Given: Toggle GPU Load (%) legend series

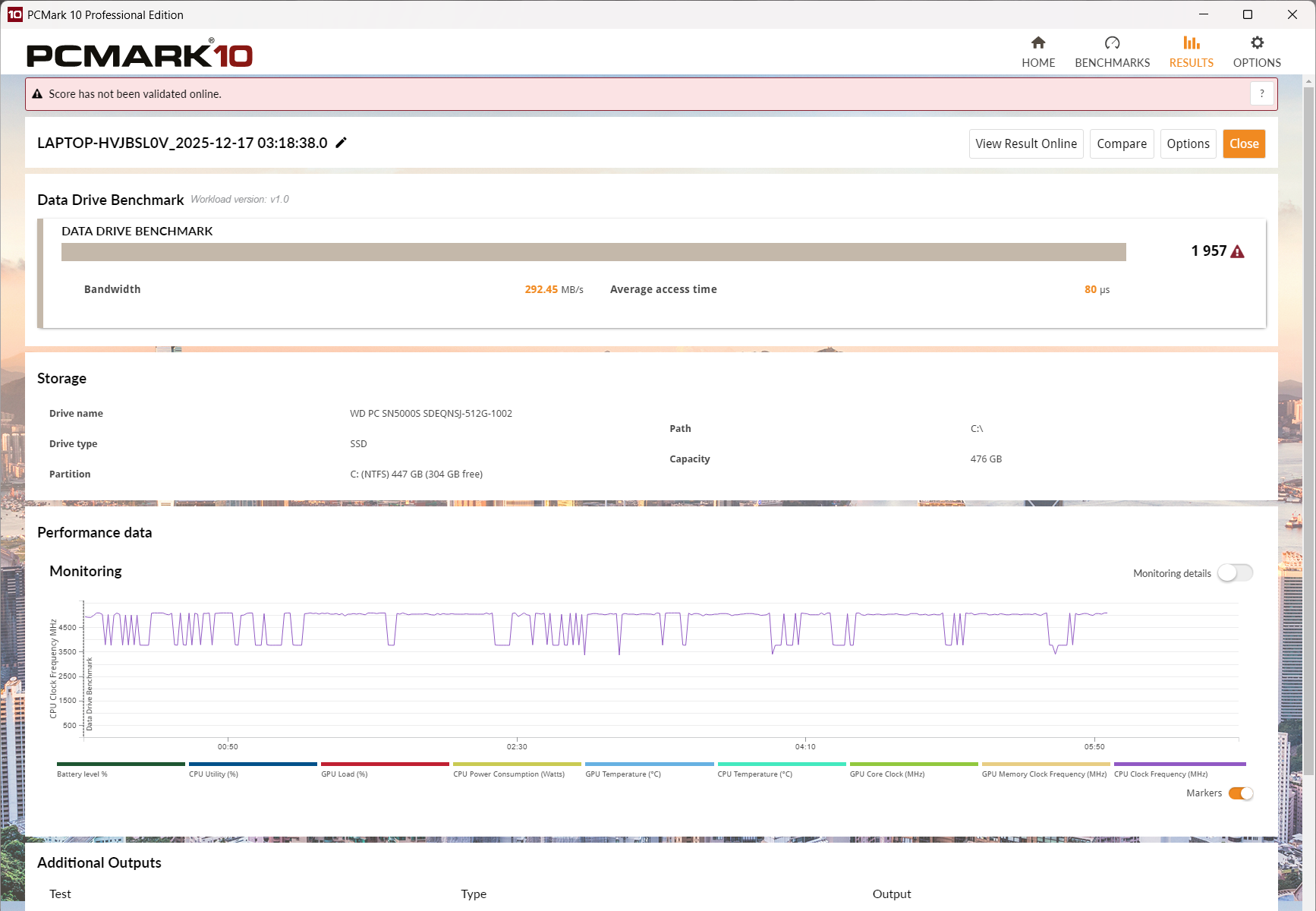Looking at the screenshot, I should click(385, 770).
